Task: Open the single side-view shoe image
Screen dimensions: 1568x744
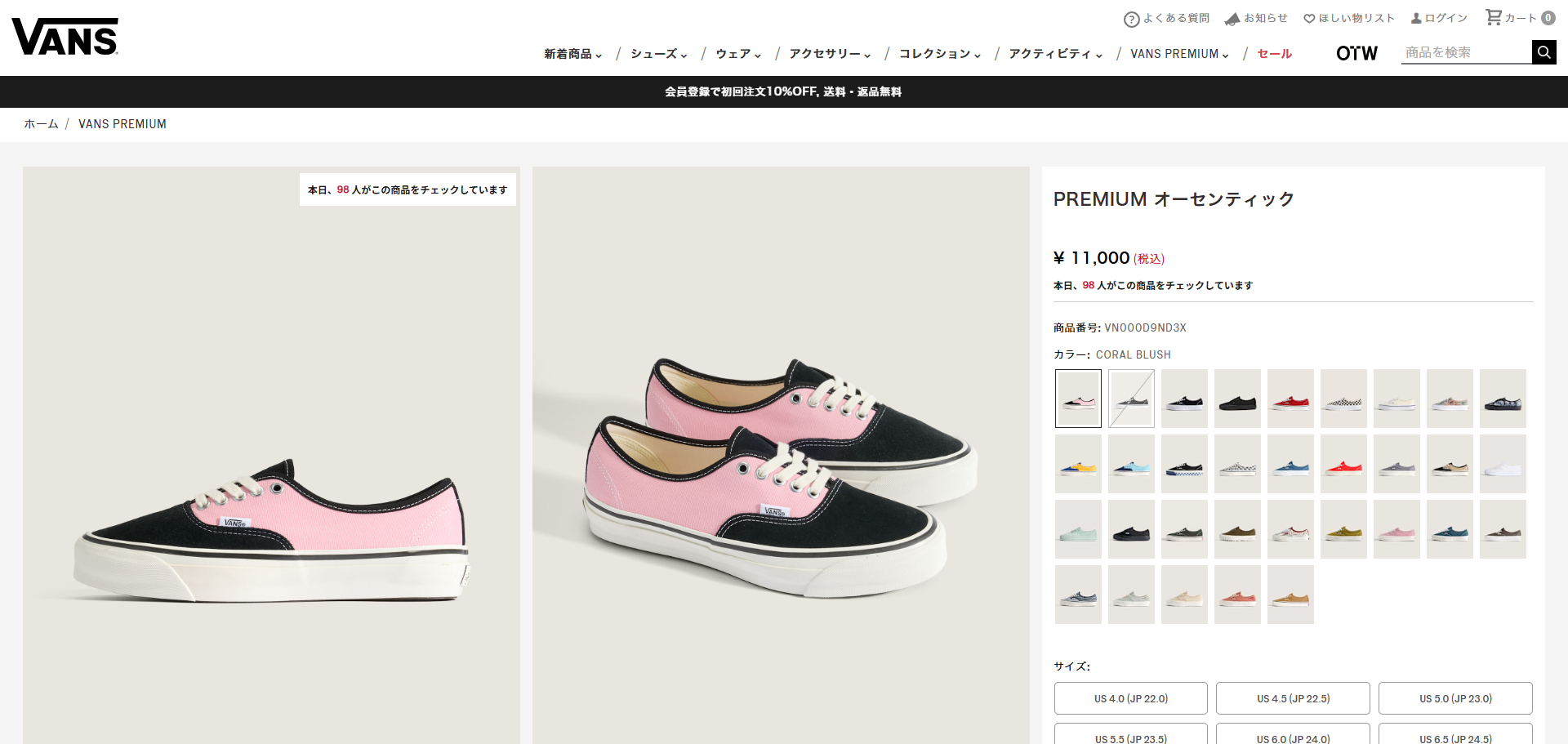Action: tap(271, 455)
